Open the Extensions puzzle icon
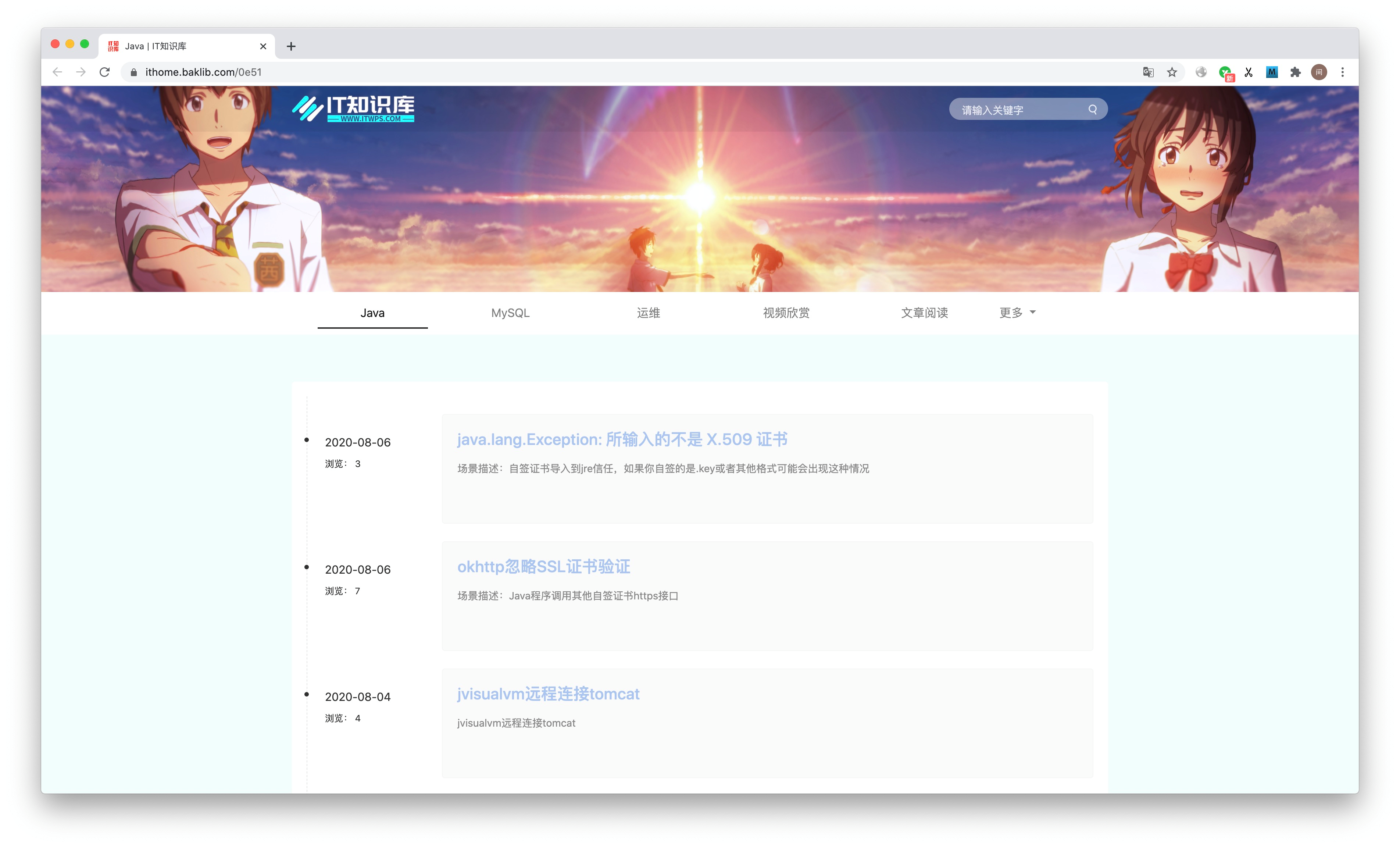The image size is (1400, 848). [1295, 72]
